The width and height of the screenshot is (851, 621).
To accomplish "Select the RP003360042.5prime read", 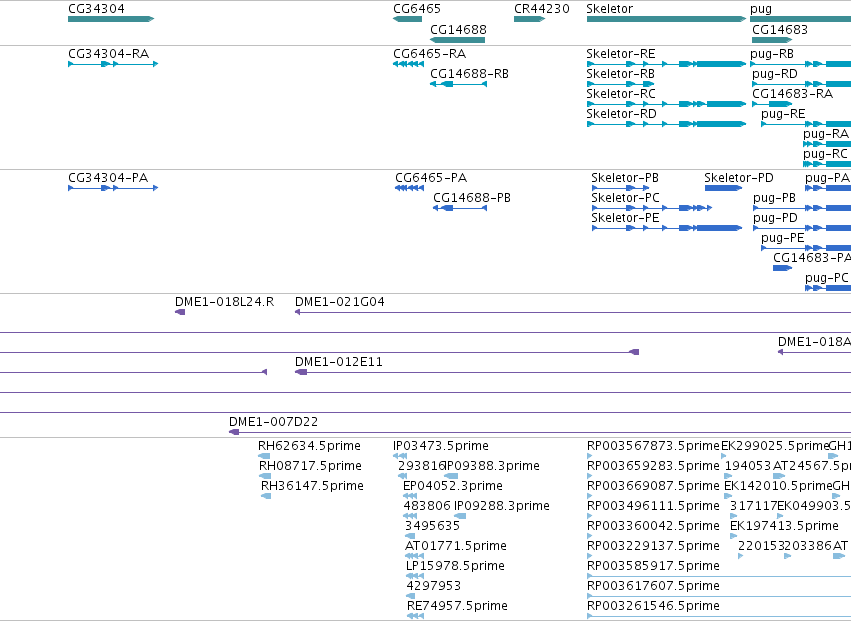I will 589,536.
